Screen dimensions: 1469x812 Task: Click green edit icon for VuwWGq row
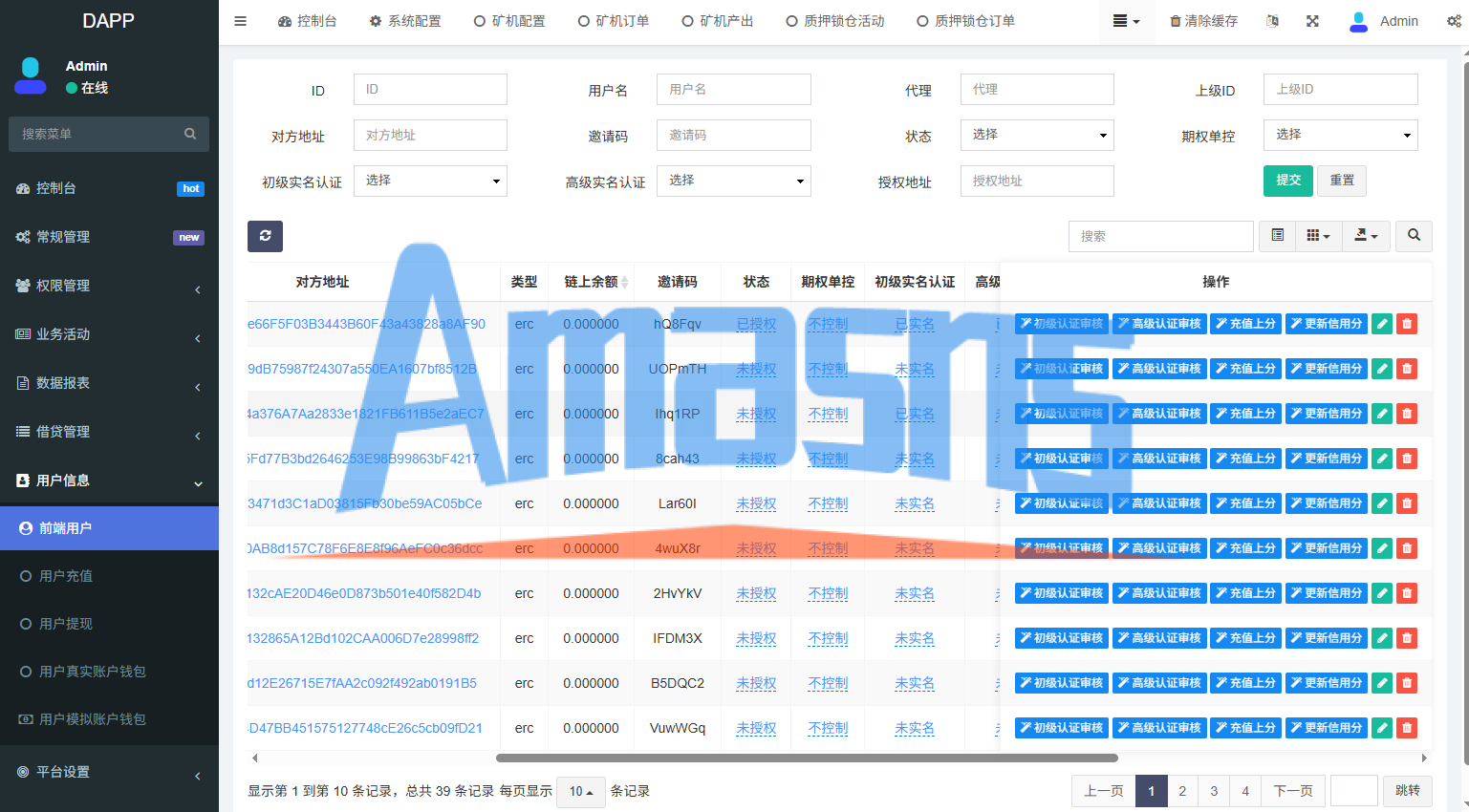(1382, 728)
